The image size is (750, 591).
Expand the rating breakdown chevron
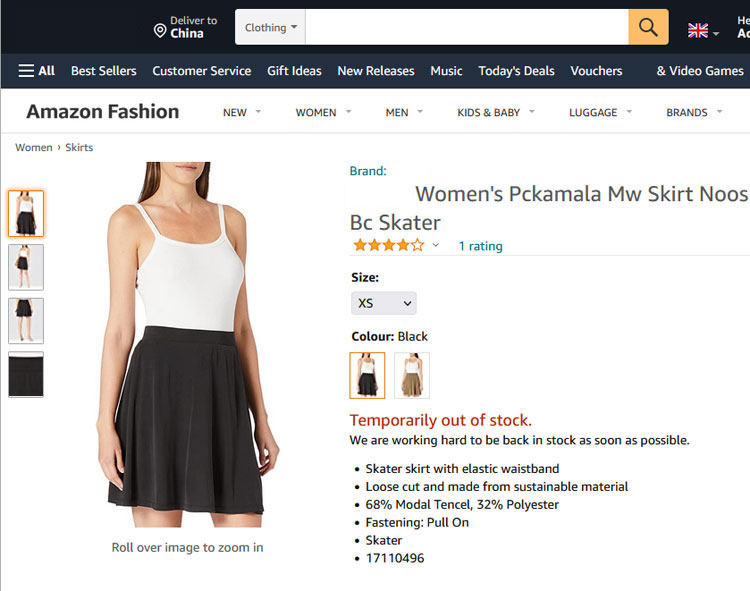(436, 245)
